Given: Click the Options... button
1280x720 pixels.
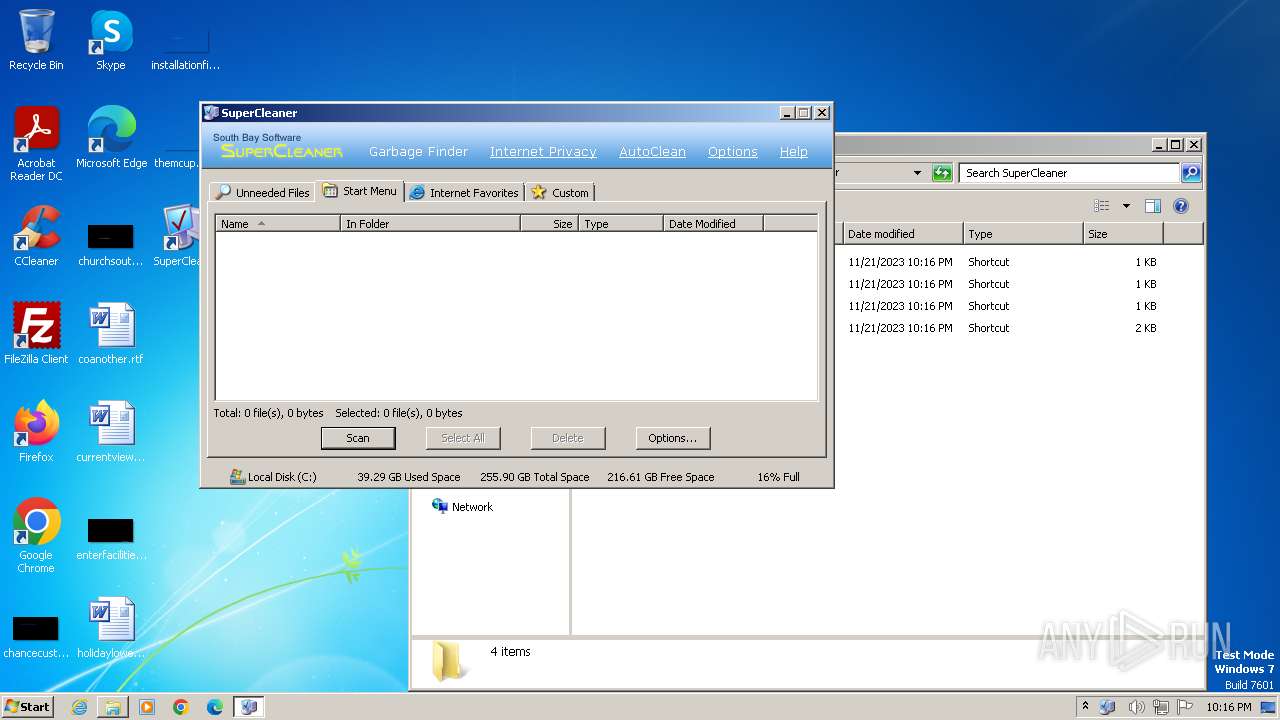Looking at the screenshot, I should 672,438.
